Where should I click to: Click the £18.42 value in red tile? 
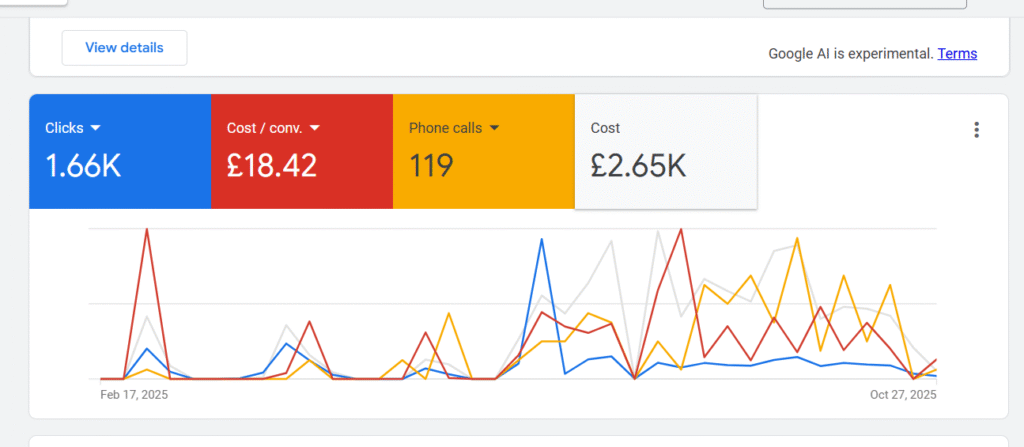tap(272, 166)
